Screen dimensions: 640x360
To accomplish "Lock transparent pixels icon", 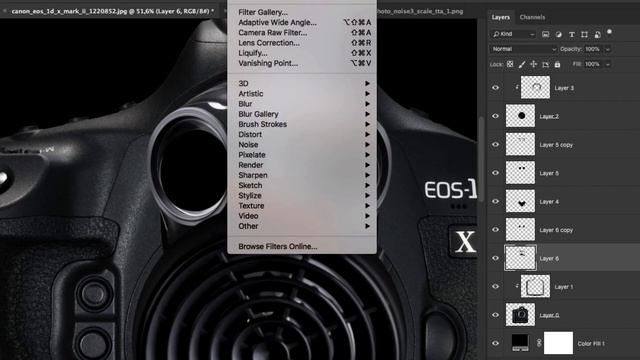I will (510, 64).
